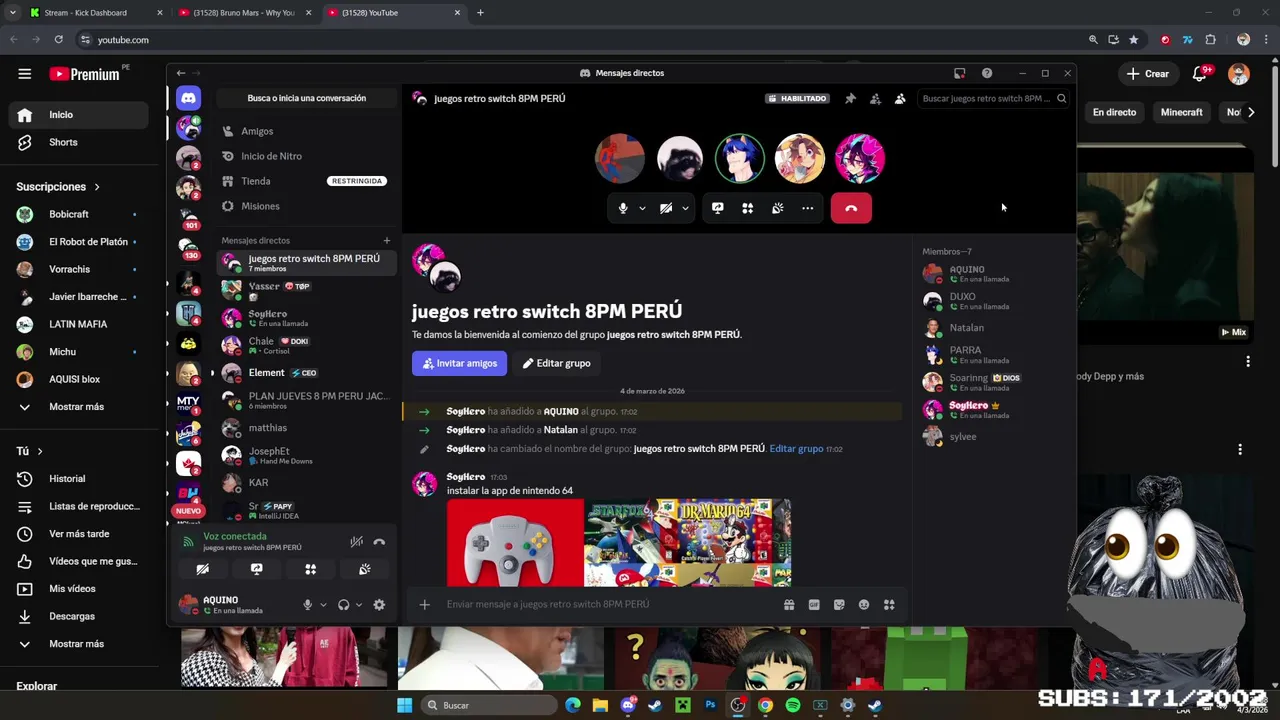Open PLAN JUEVES 8 PM PERU group

pos(306,400)
